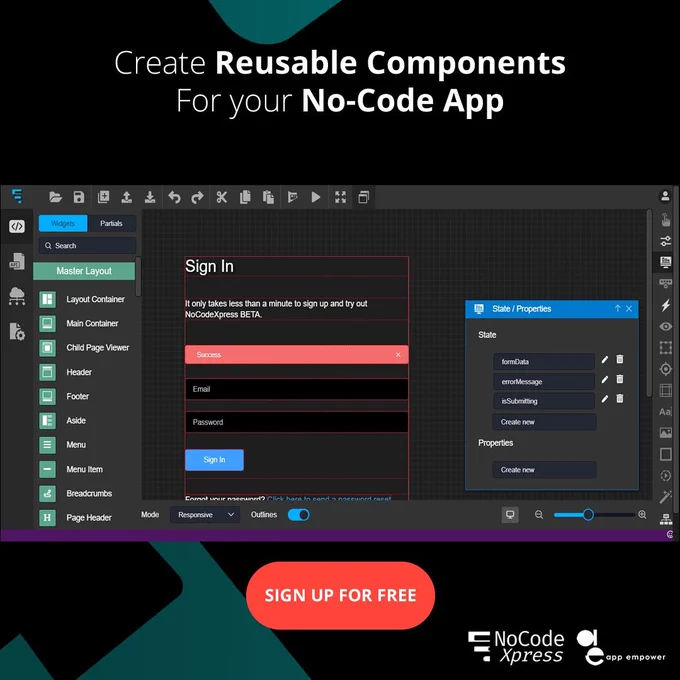Open magic wand icon on right rail
Screen dimensions: 680x680
coord(665,497)
